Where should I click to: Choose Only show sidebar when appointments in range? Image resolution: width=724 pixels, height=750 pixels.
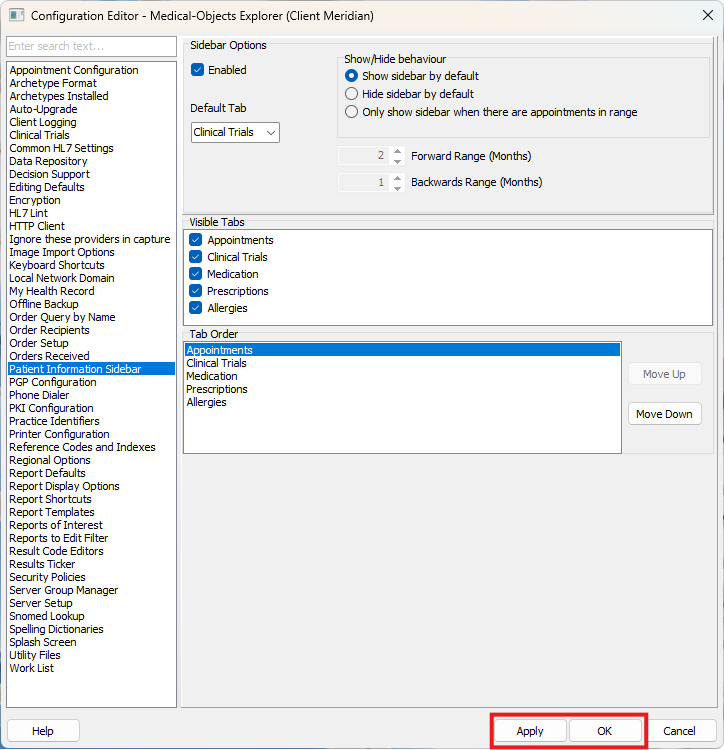coord(351,112)
